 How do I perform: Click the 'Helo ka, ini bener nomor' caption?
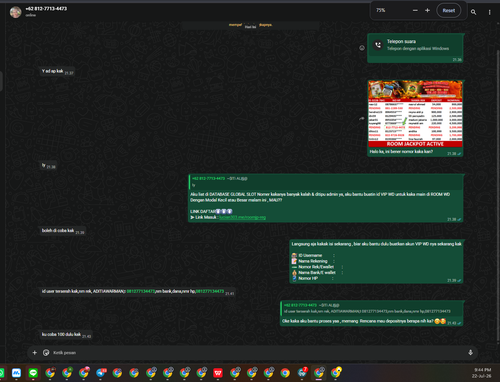click(x=401, y=152)
